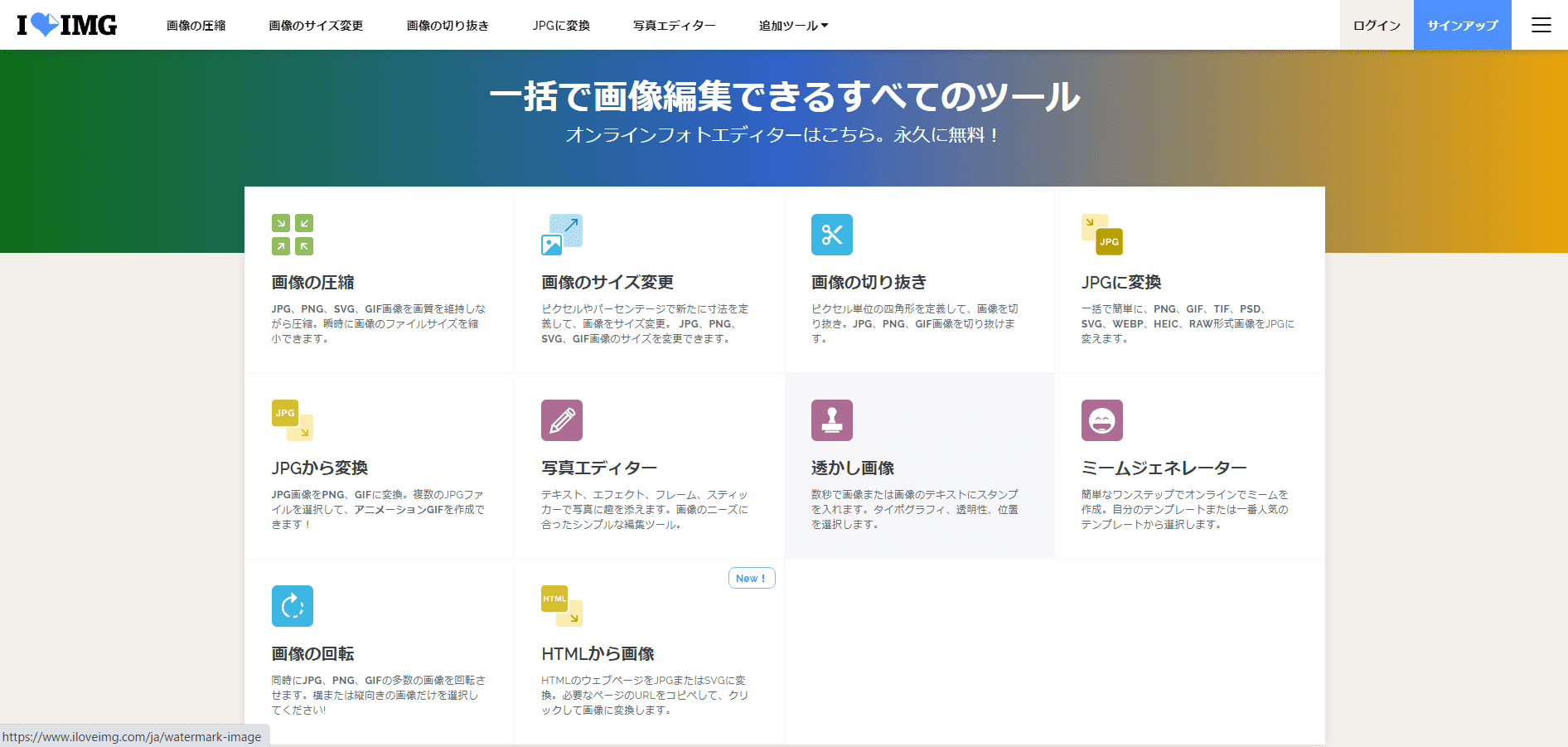The image size is (1568, 747).
Task: Open the ミームジェネレーター card title link
Action: tap(1164, 468)
